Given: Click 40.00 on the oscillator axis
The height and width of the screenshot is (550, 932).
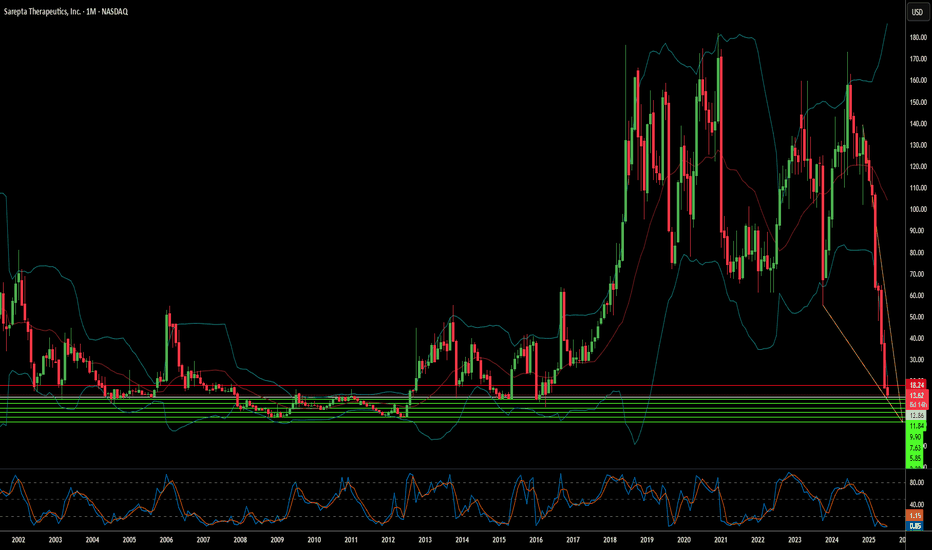Looking at the screenshot, I should (x=917, y=504).
